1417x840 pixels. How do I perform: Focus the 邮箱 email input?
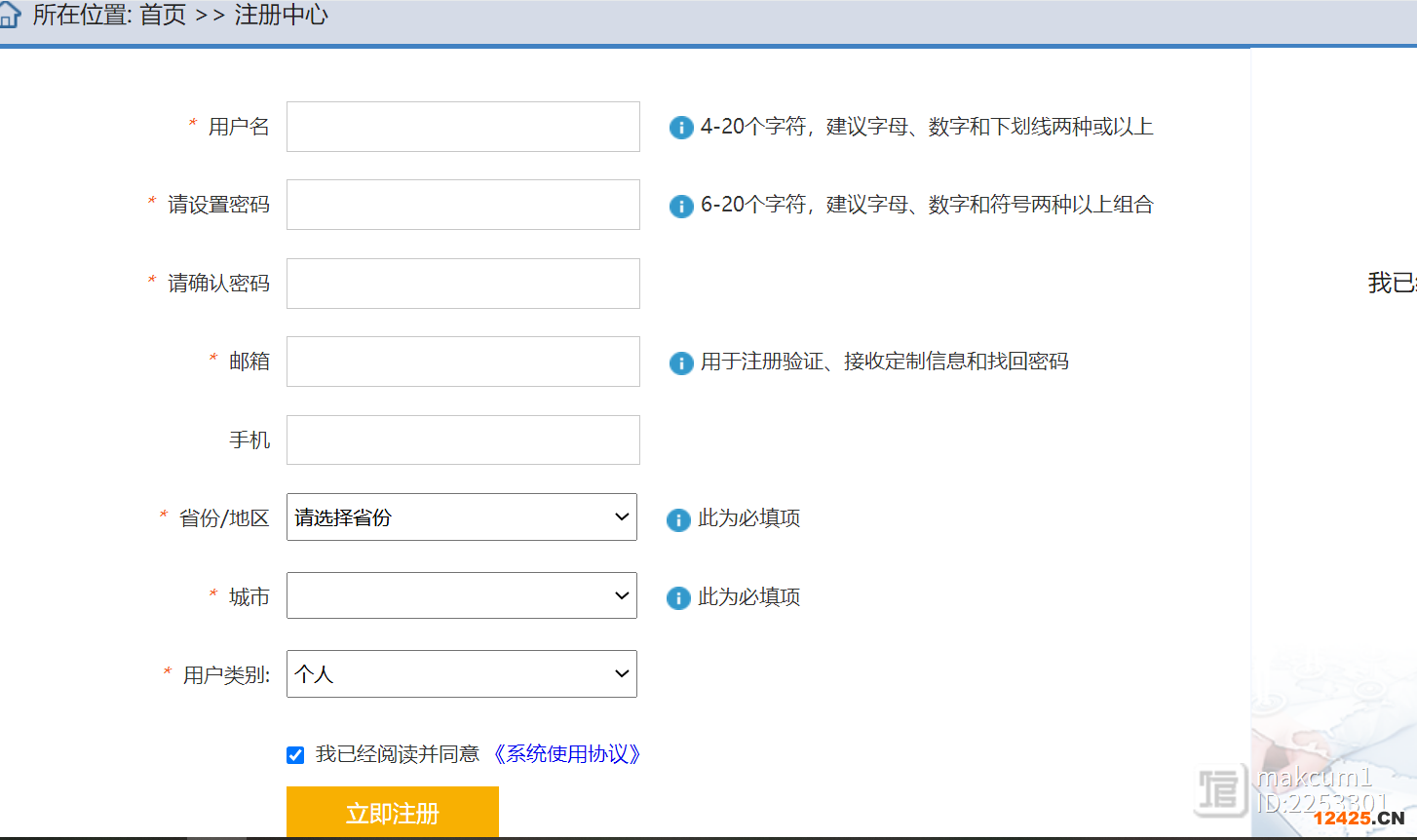click(x=463, y=362)
